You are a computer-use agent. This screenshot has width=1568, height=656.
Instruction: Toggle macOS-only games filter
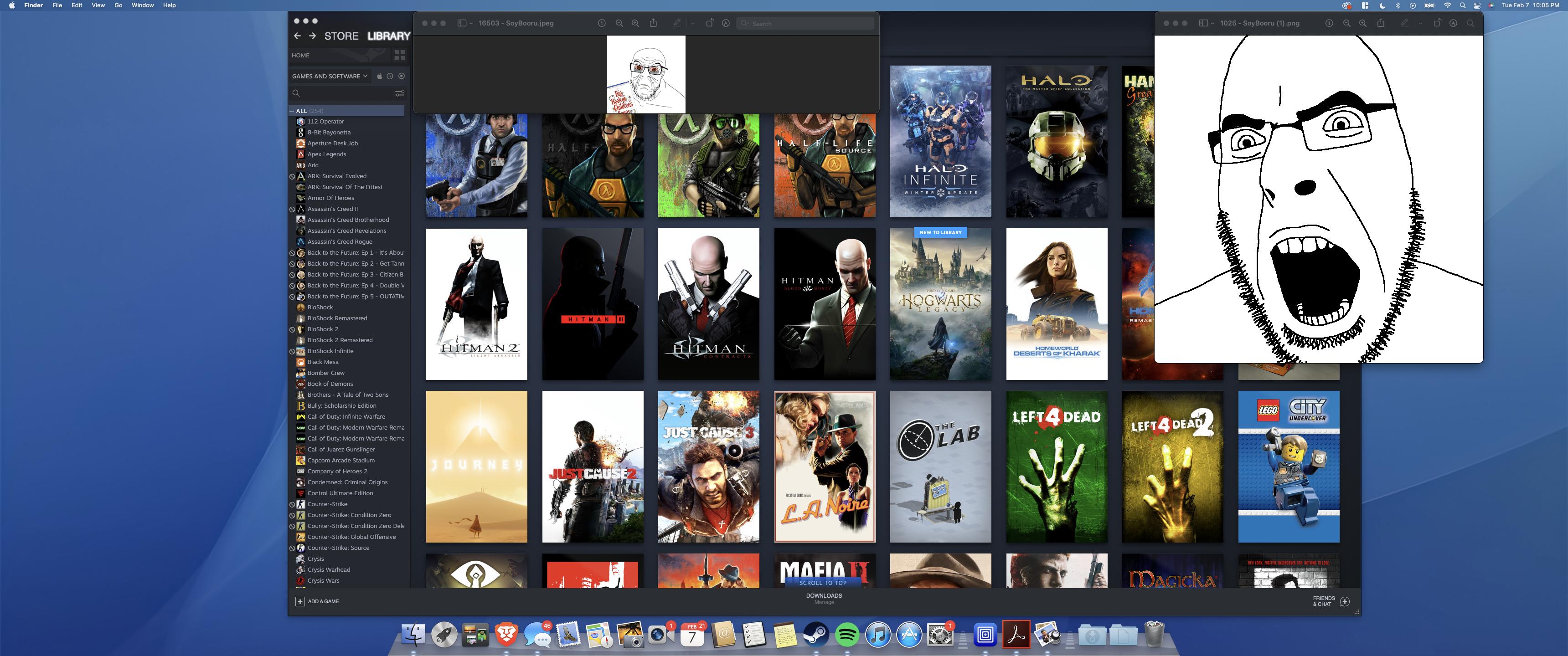click(x=379, y=76)
